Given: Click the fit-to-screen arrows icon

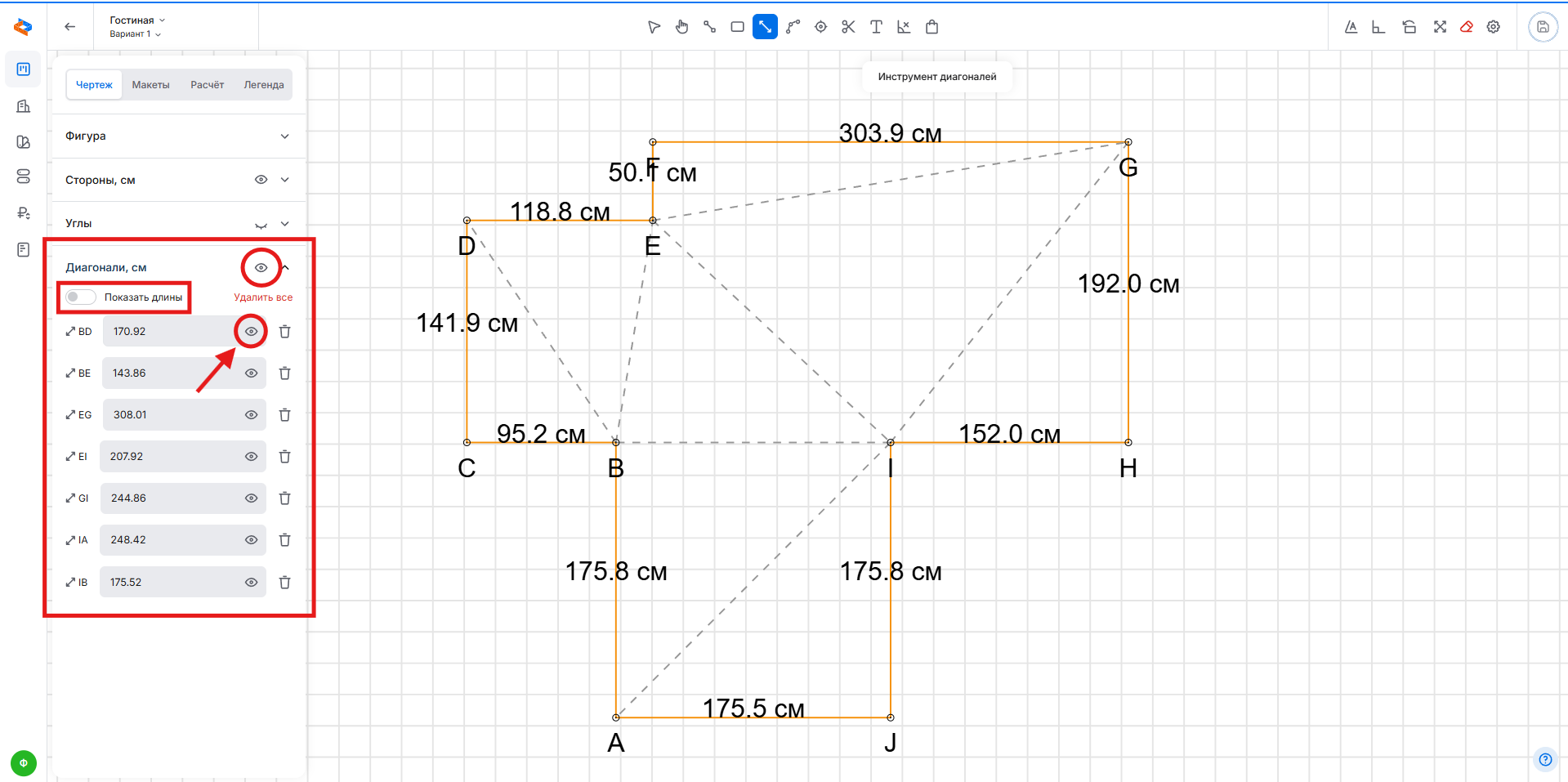Looking at the screenshot, I should pyautogui.click(x=1440, y=27).
